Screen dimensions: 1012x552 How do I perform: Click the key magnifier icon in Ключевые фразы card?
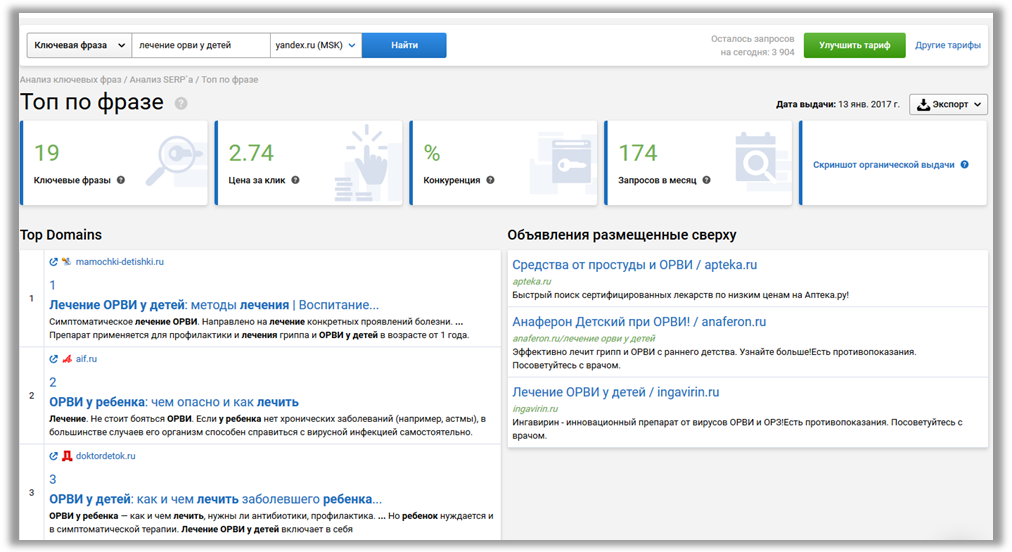point(174,159)
